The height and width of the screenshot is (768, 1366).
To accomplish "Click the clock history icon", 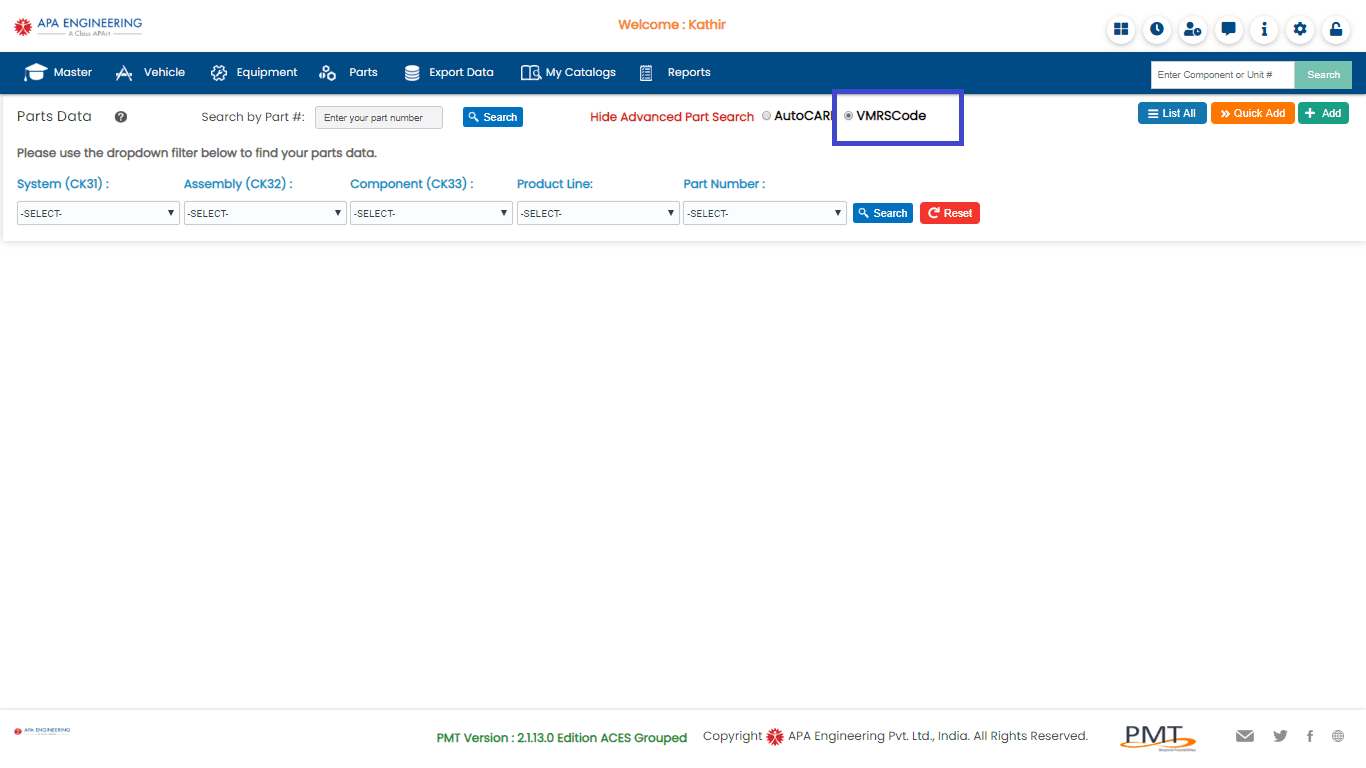I will coord(1157,29).
